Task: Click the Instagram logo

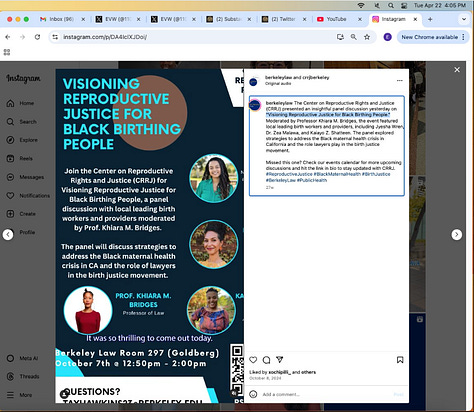Action: pos(23,78)
